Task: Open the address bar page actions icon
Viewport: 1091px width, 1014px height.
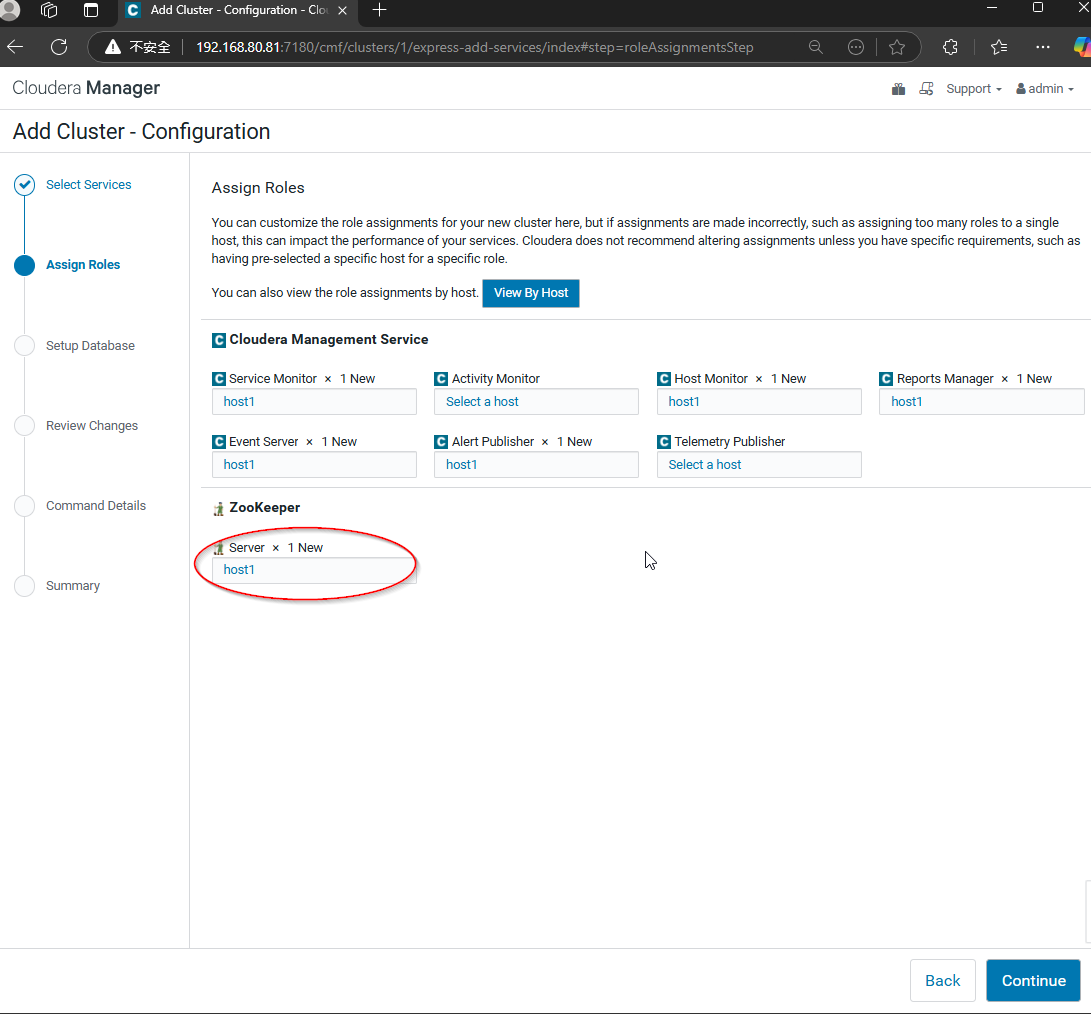Action: point(856,47)
